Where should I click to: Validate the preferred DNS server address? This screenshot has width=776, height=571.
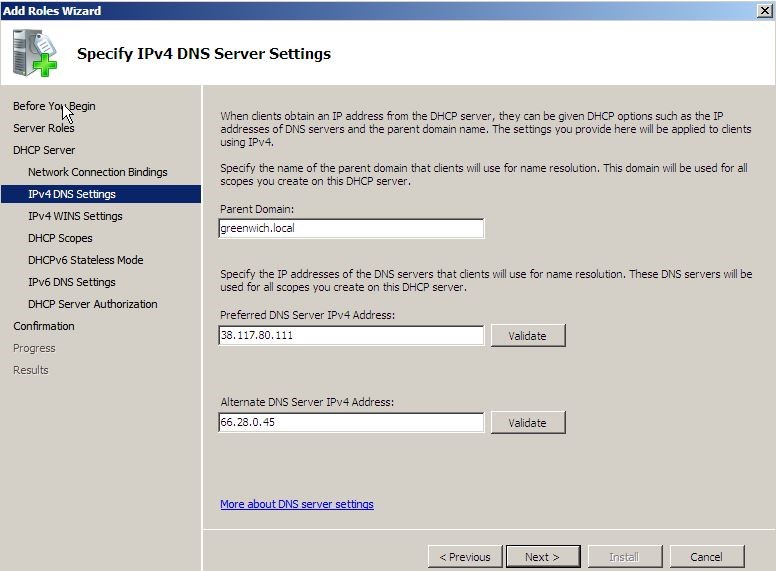(528, 335)
